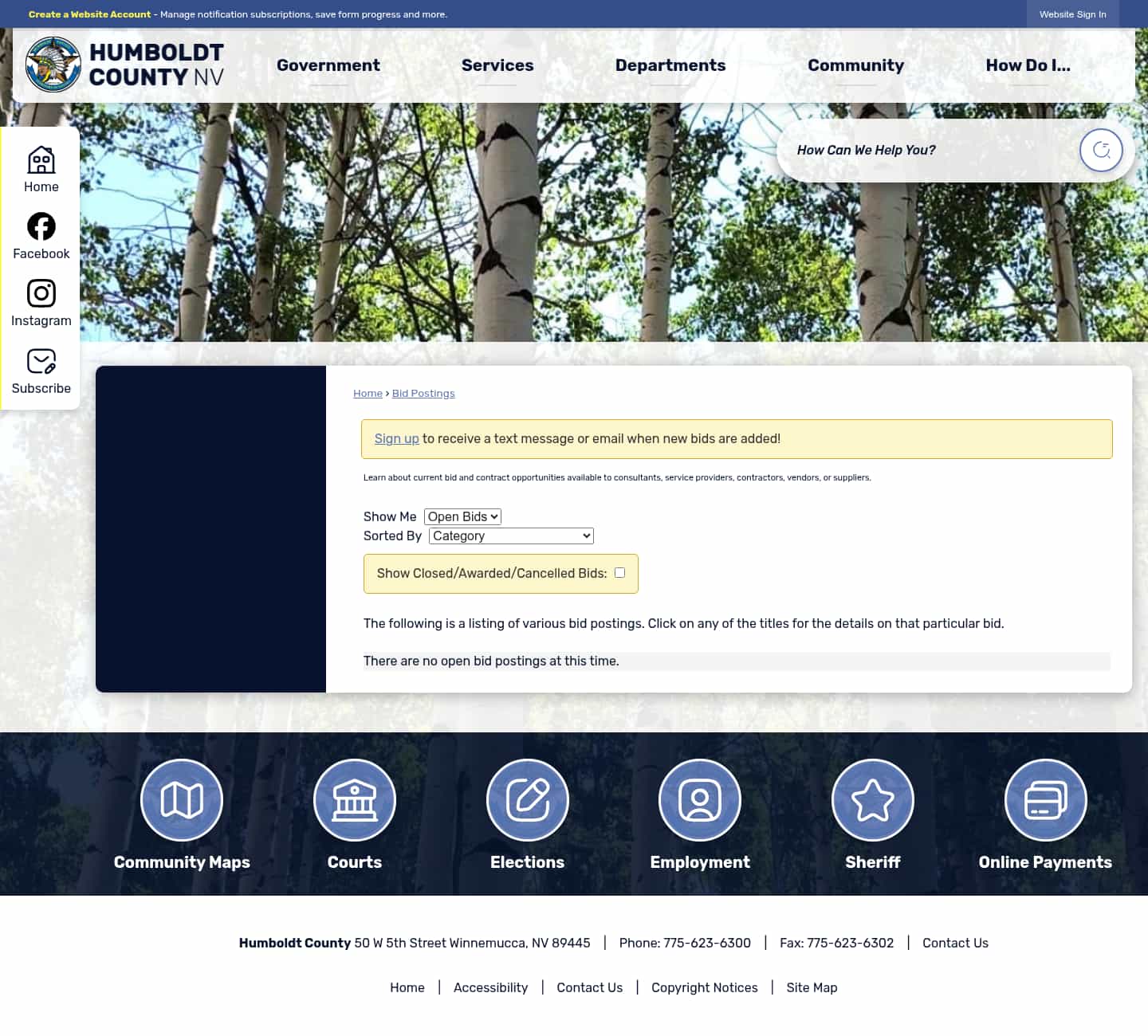Click the footer Accessibility link
The height and width of the screenshot is (1036, 1148).
490,987
